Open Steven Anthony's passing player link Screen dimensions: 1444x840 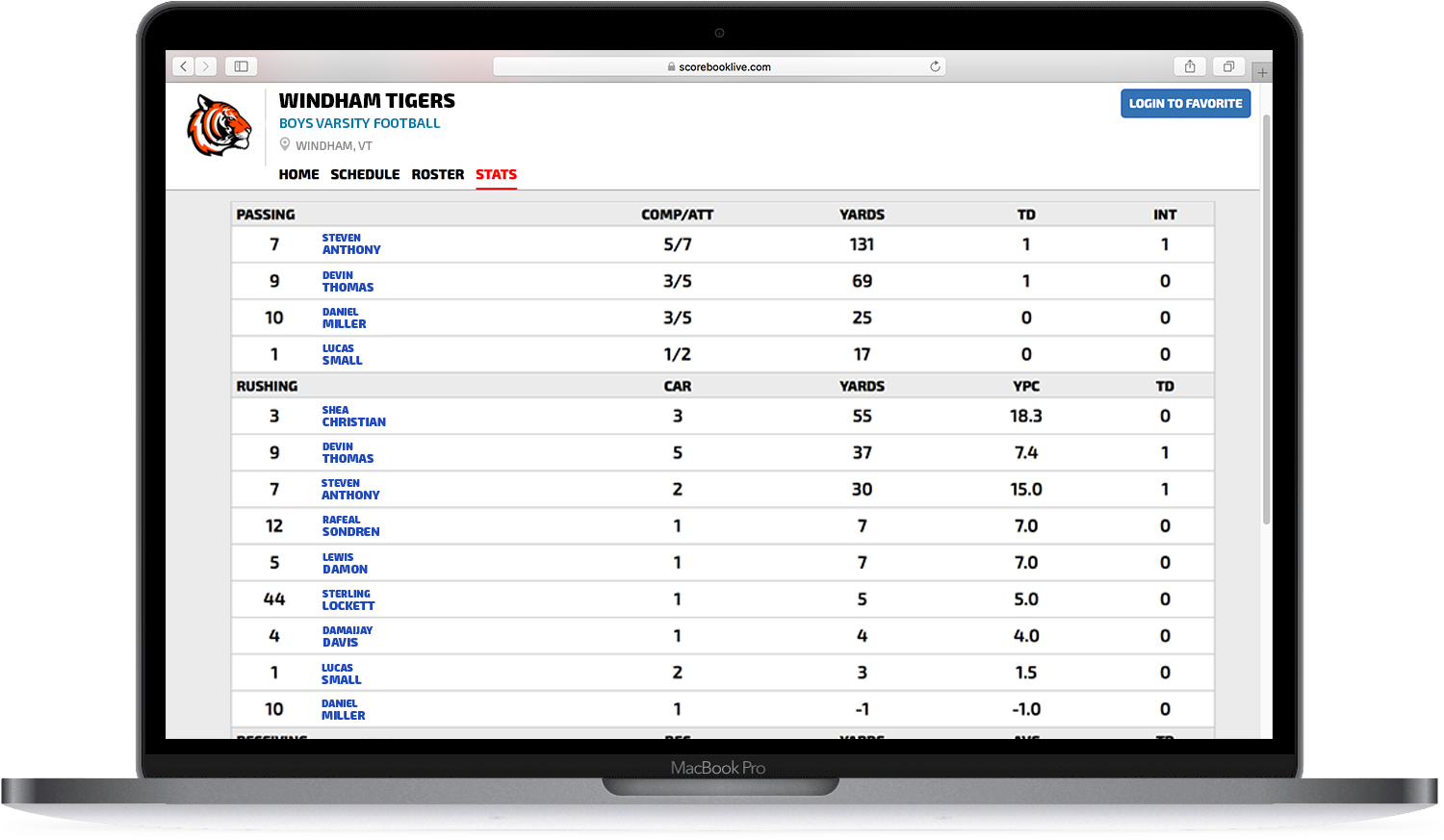point(350,244)
